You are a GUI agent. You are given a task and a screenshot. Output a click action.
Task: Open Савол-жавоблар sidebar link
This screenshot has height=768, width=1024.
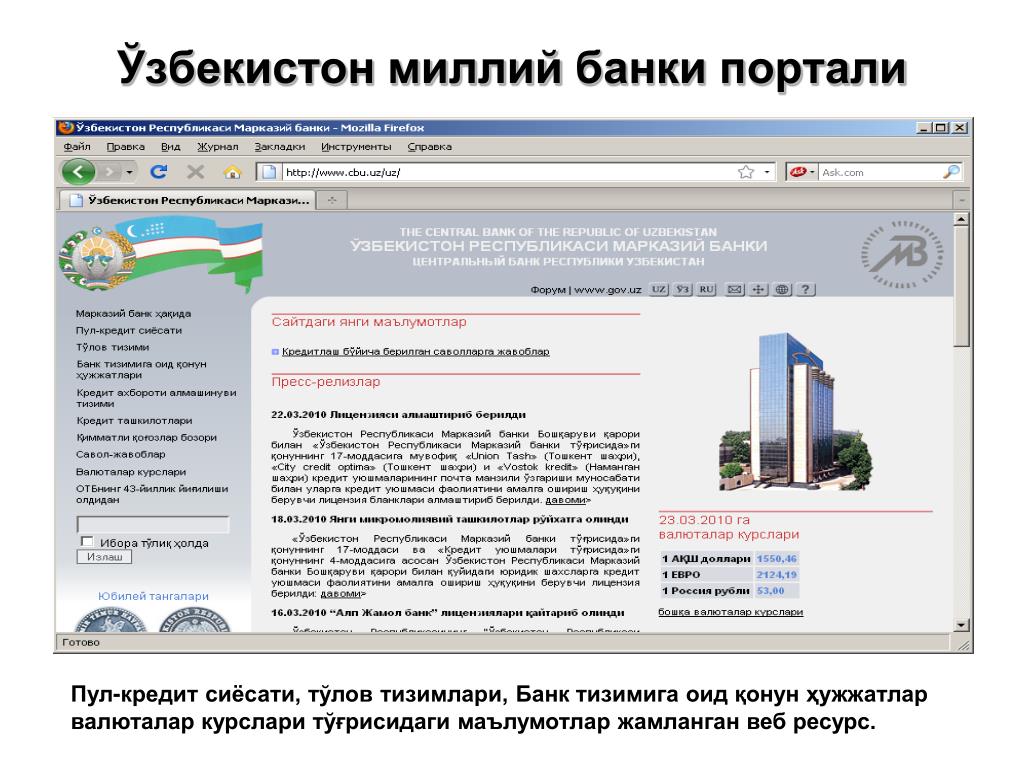point(120,455)
